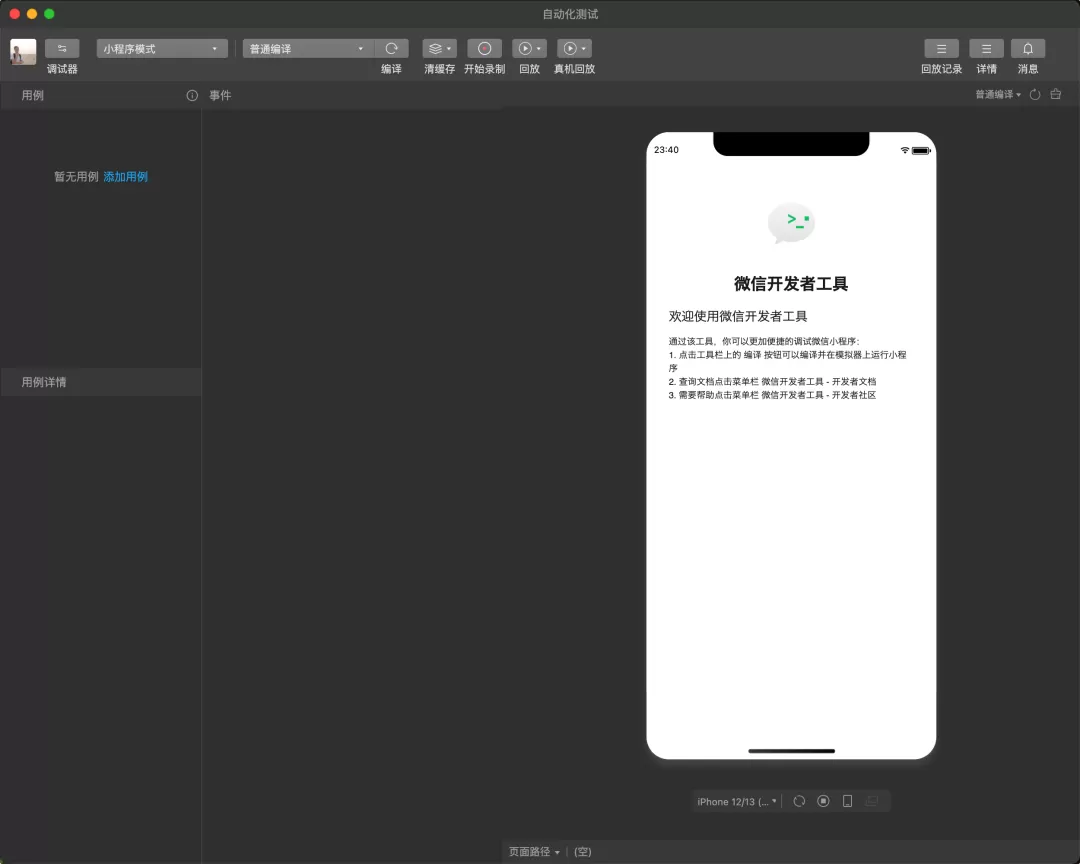Click the 微信开发者工具 heading in simulator

tap(791, 284)
